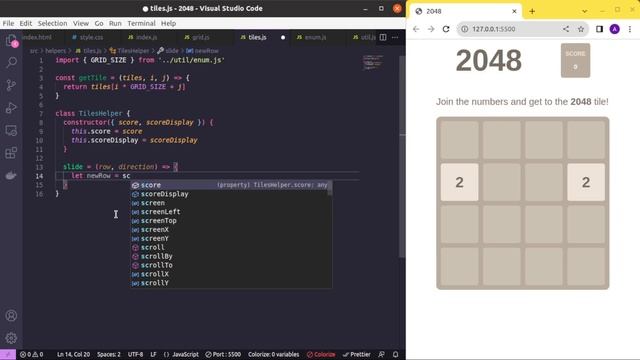Image resolution: width=640 pixels, height=360 pixels.
Task: Open Chrome three-dot menu
Action: coord(630,29)
